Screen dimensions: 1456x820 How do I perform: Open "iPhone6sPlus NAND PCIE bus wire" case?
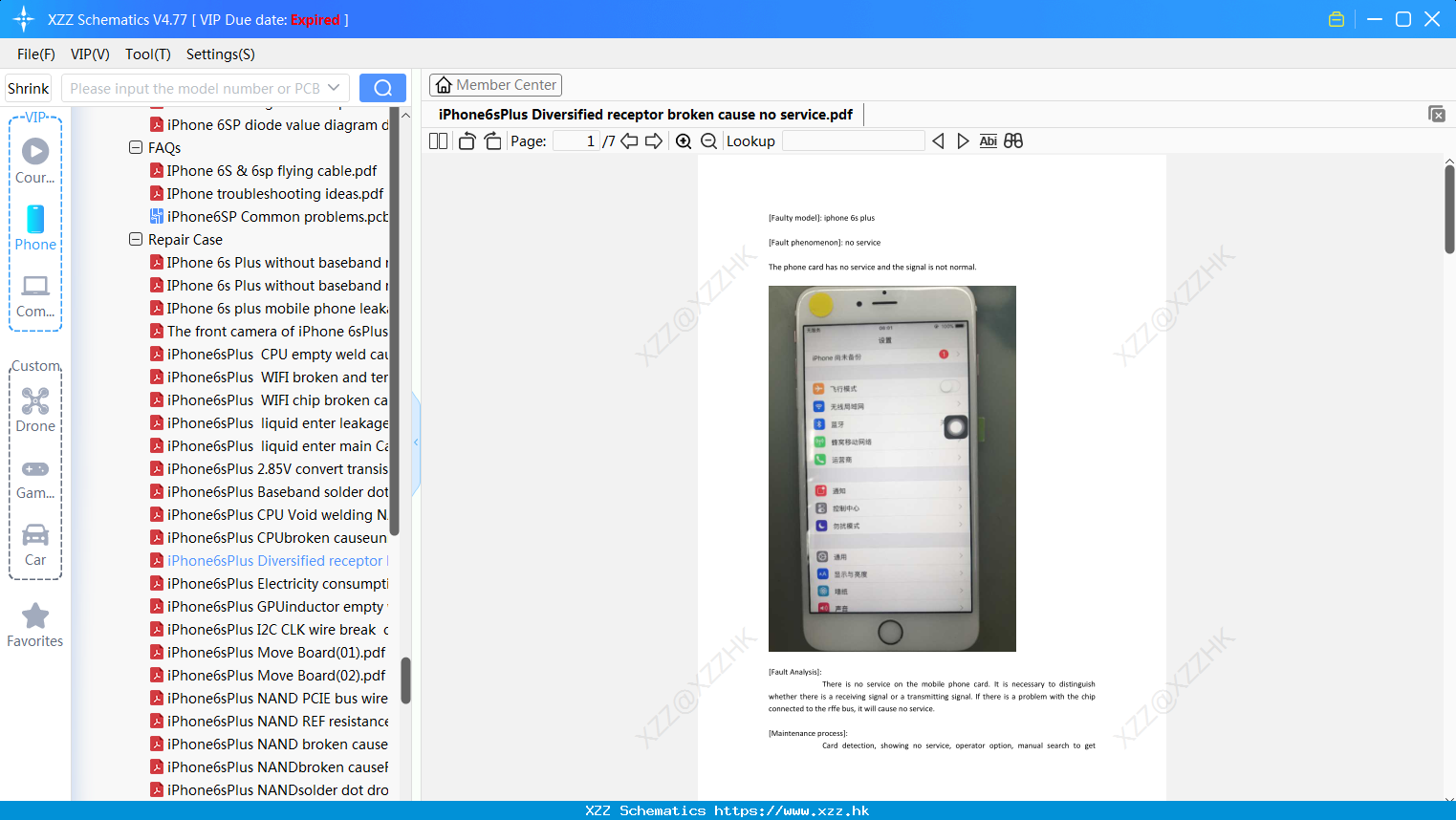(x=270, y=699)
